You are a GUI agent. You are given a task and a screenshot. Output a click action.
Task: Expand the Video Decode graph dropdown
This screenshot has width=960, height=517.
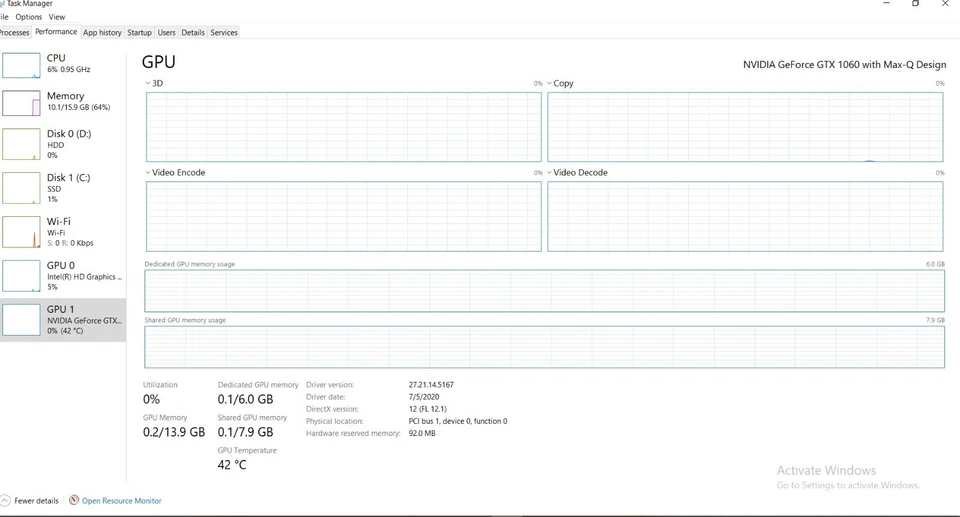coord(550,173)
